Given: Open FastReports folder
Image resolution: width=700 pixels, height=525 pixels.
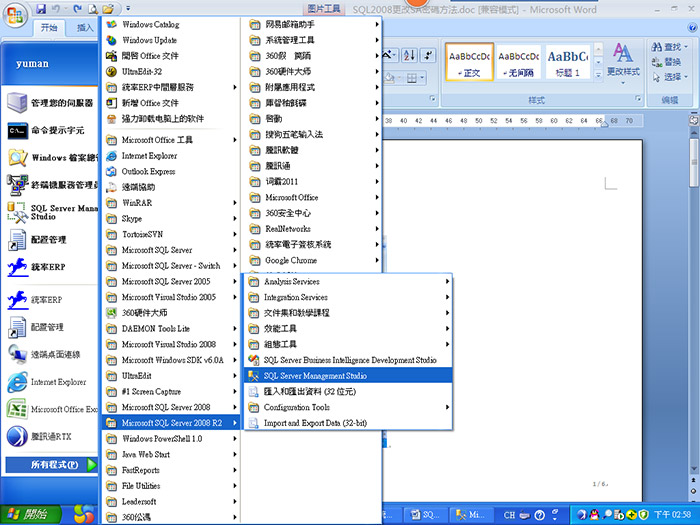Looking at the screenshot, I should coord(171,470).
